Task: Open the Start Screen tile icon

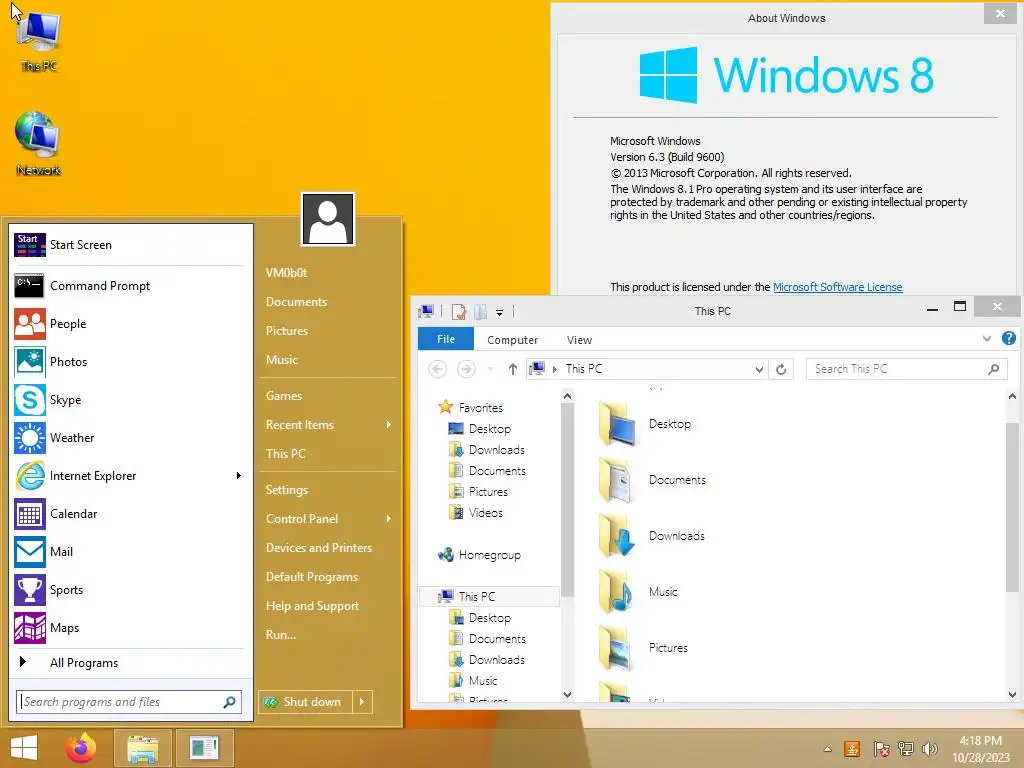Action: (x=30, y=245)
